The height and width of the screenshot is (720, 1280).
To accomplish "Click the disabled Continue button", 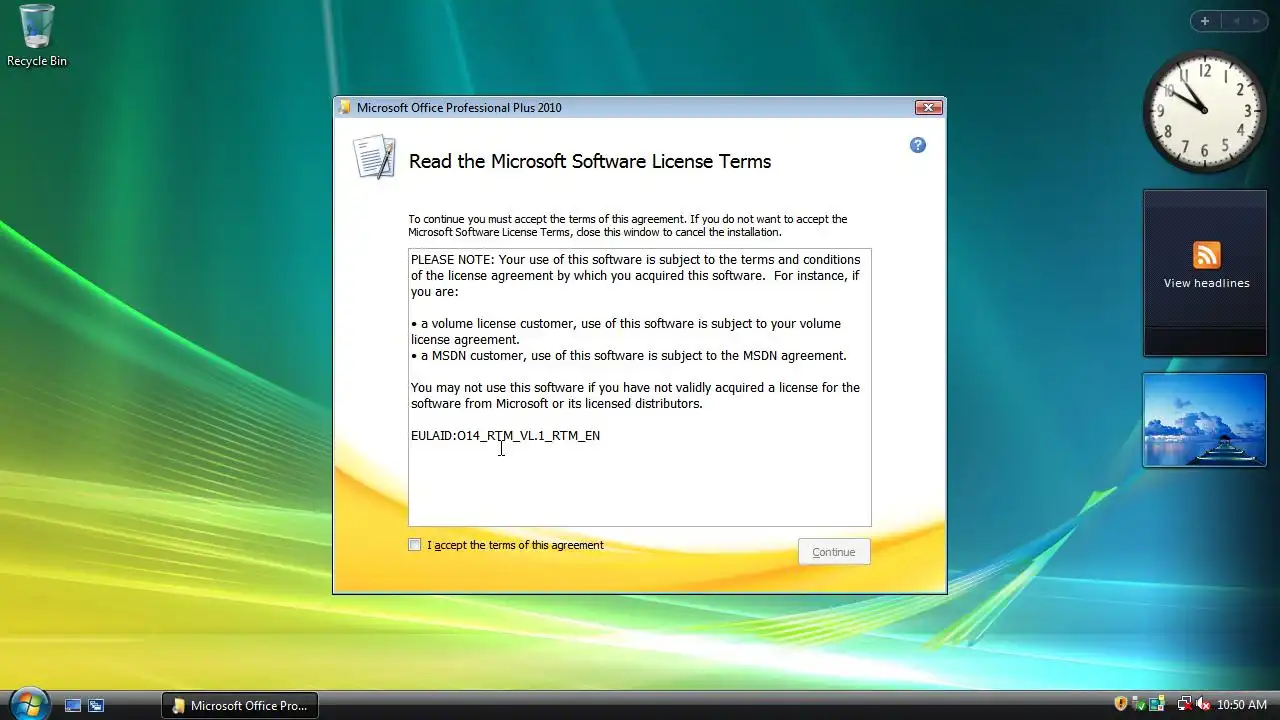I will coord(834,552).
